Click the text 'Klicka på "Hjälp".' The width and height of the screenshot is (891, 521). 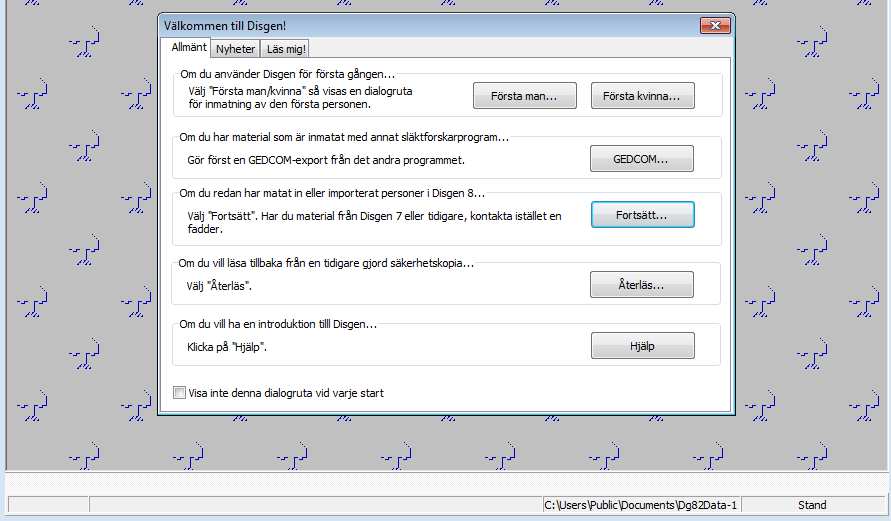[x=227, y=347]
